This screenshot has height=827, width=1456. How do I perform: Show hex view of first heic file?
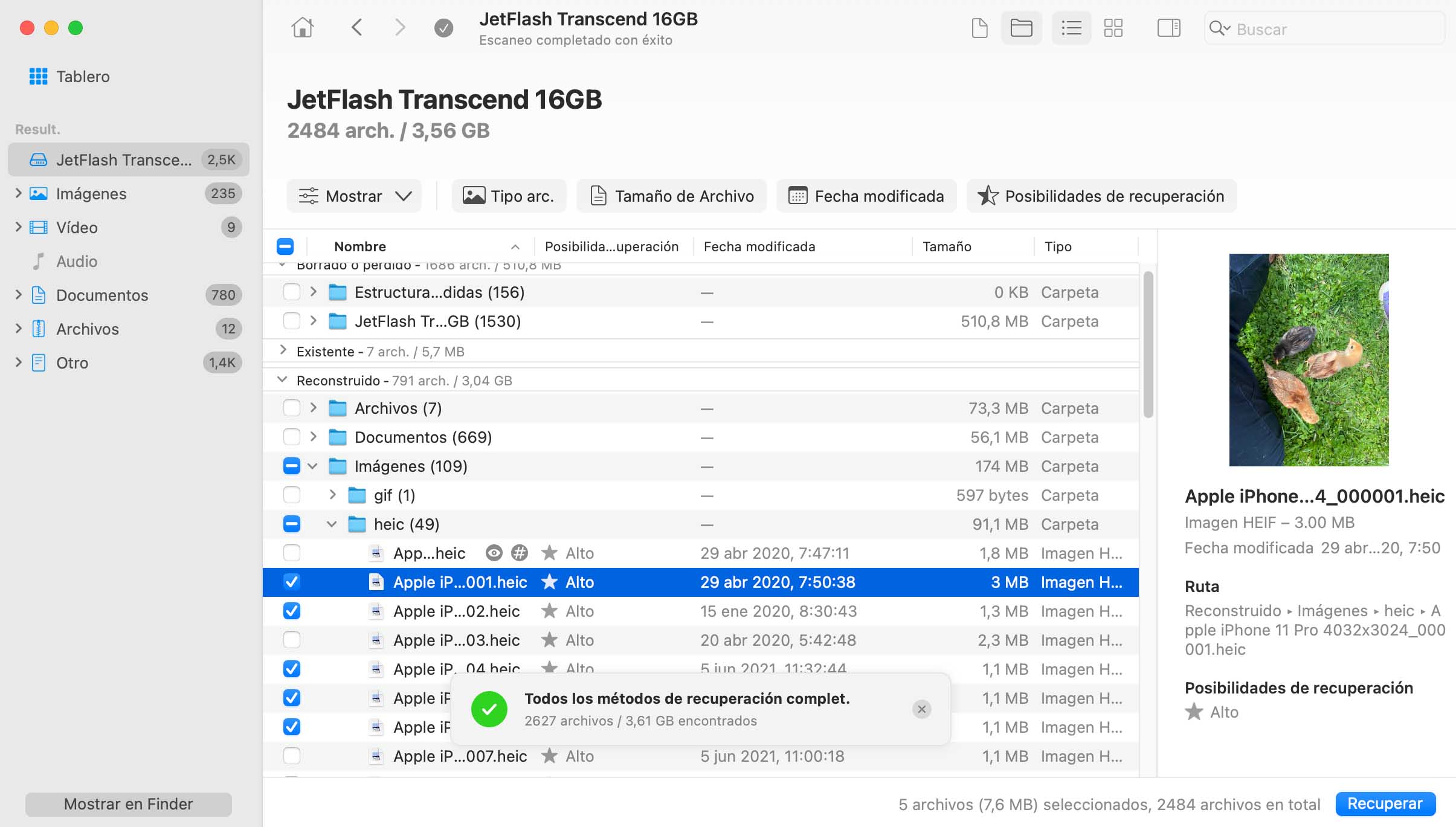[519, 553]
